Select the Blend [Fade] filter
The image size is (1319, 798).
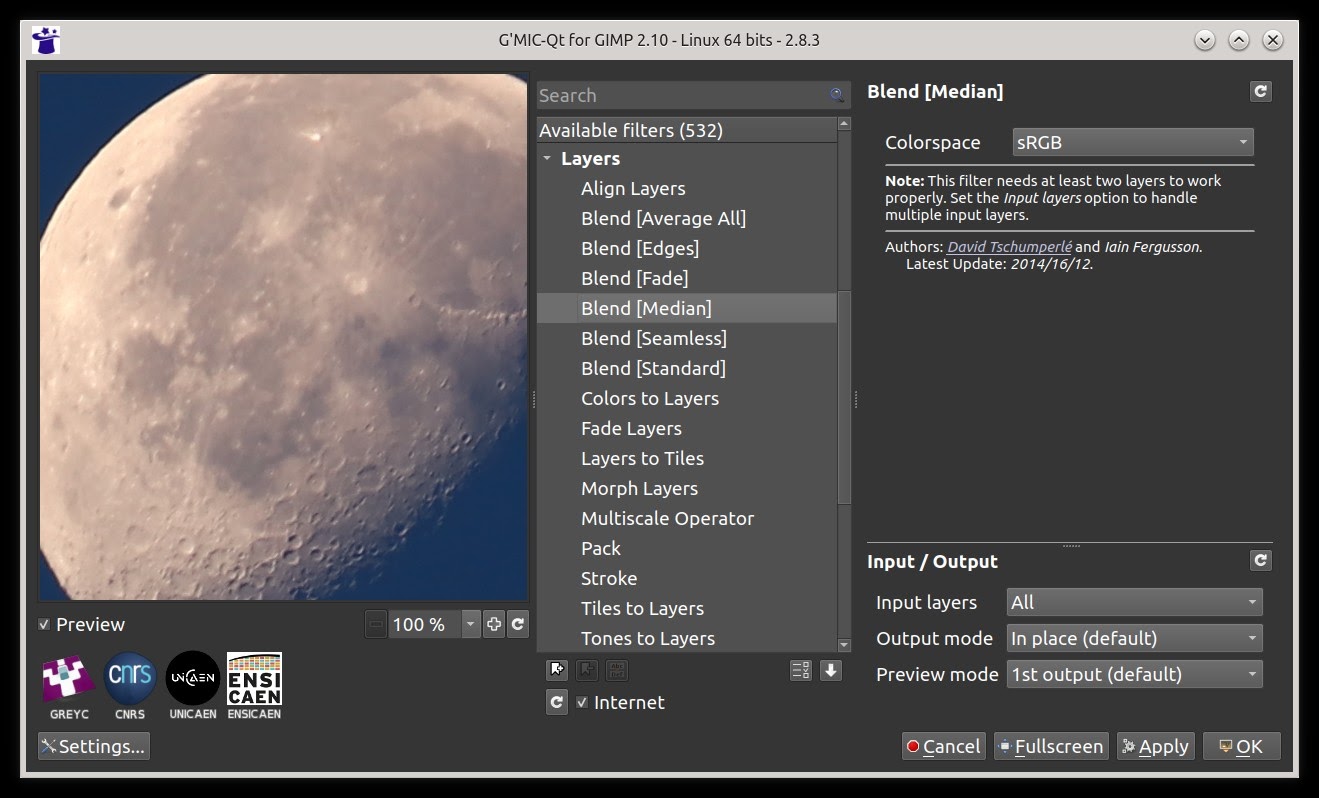pyautogui.click(x=634, y=278)
